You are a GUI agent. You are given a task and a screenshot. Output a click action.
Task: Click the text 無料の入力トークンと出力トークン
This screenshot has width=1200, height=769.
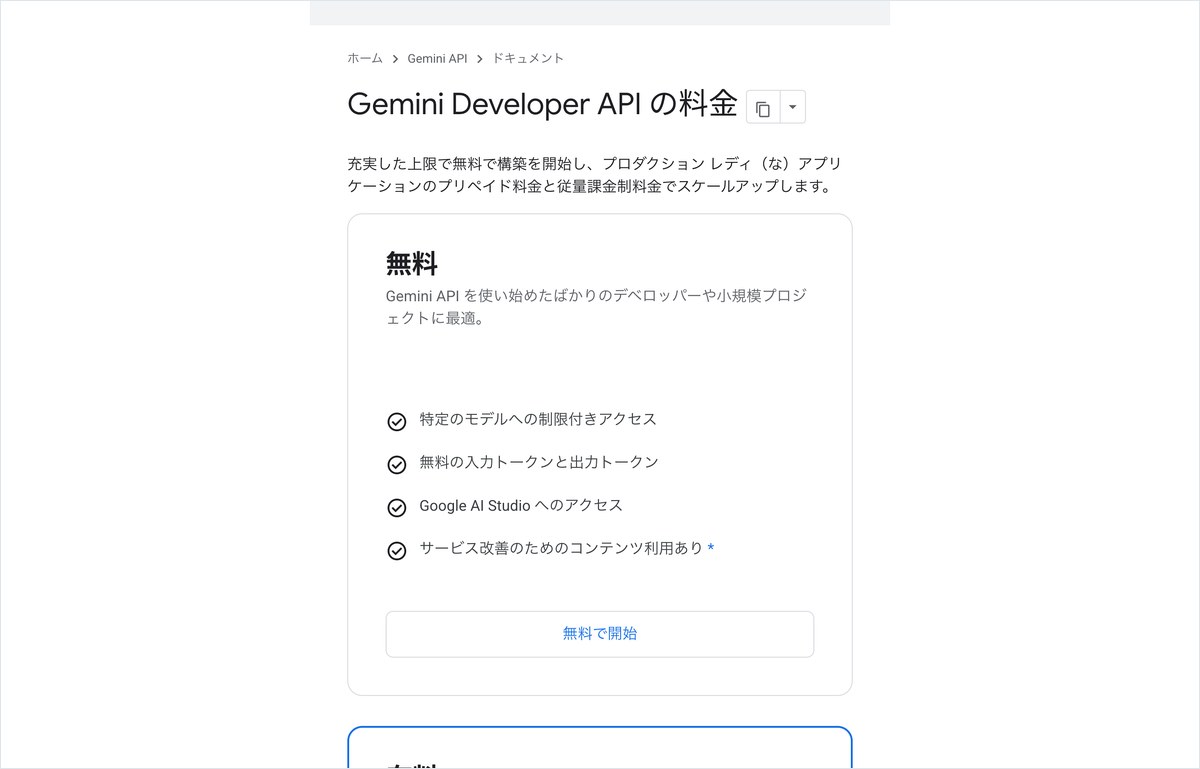click(539, 462)
